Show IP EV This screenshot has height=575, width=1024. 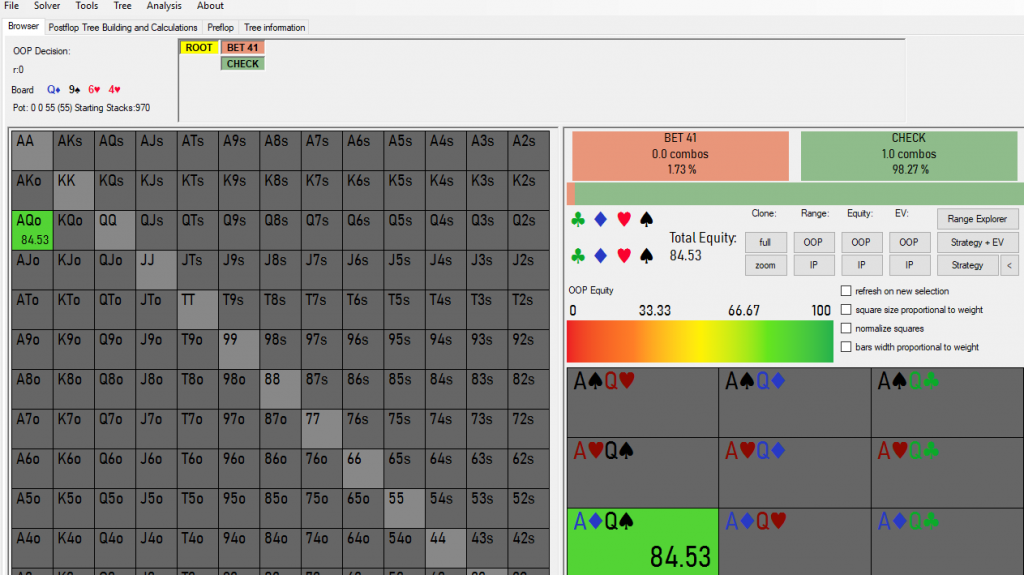908,265
